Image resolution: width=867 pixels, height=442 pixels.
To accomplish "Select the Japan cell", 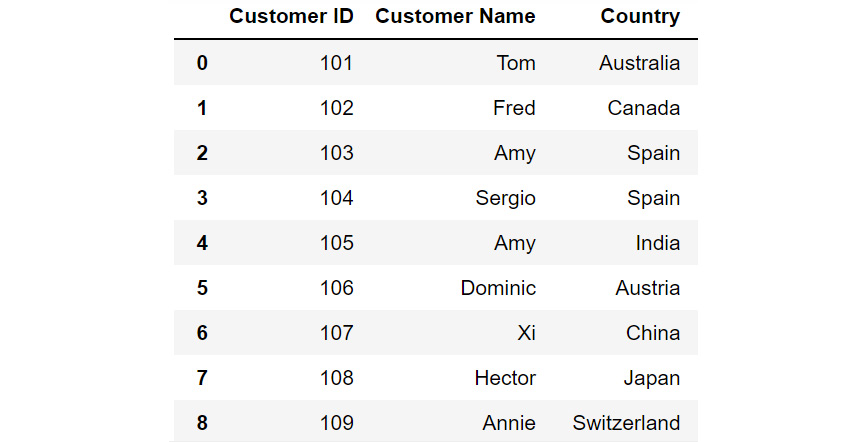I will click(652, 379).
